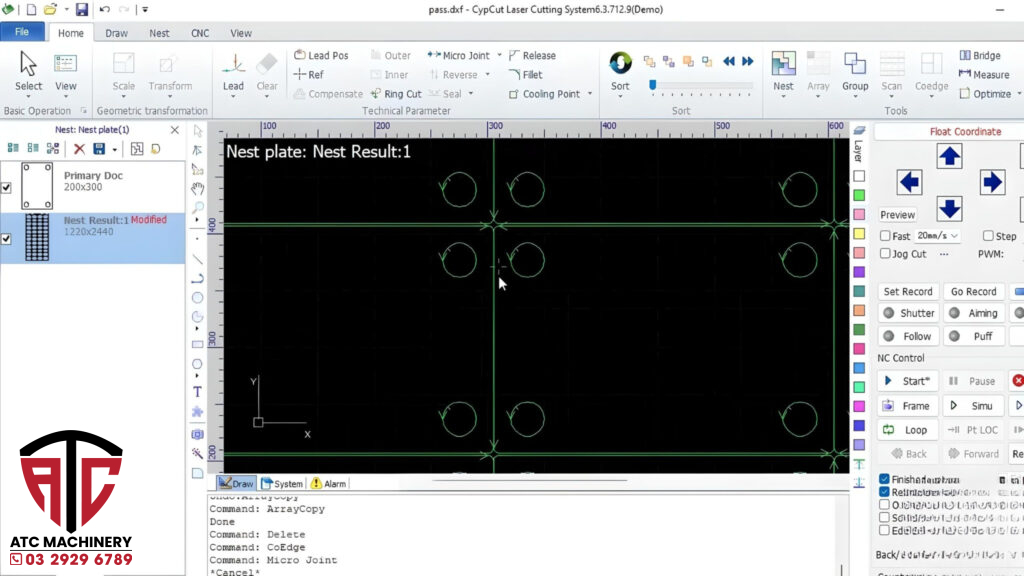Open the Alarm tab at bottom
Image resolution: width=1024 pixels, height=576 pixels.
(x=328, y=484)
